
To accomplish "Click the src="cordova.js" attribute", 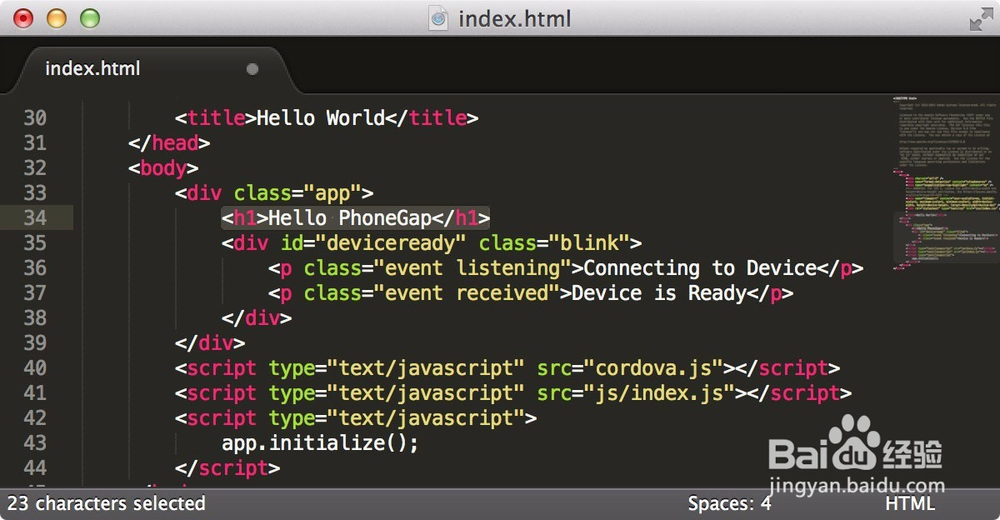I will click(630, 368).
